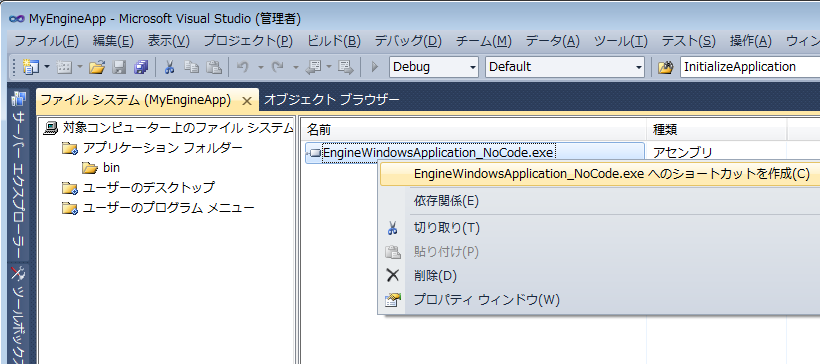This screenshot has width=820, height=364.
Task: Click the Copy toolbar icon
Action: 192,67
